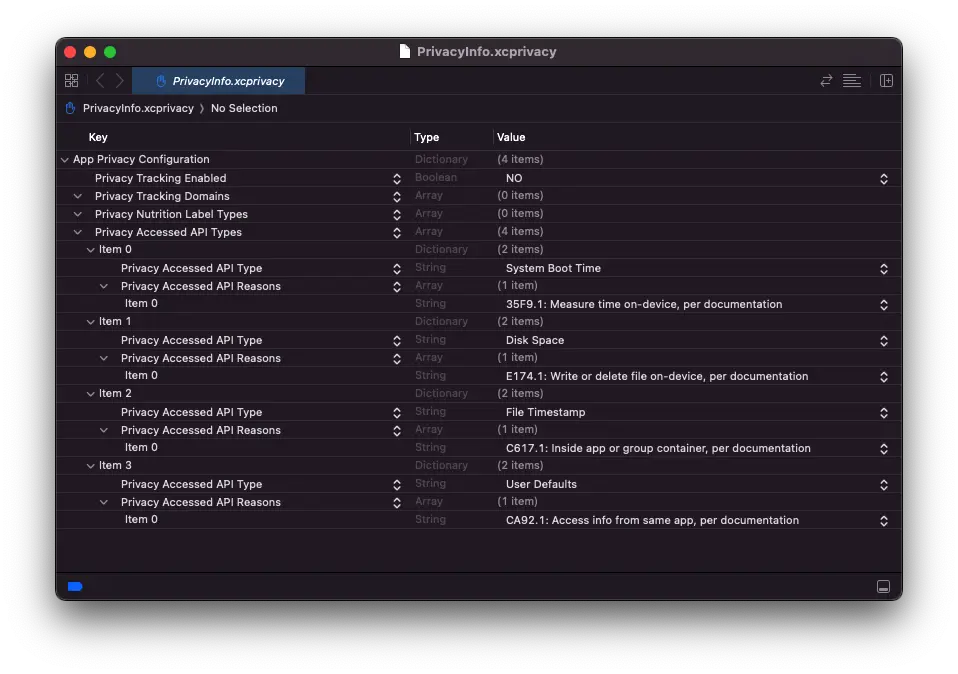This screenshot has width=958, height=674.
Task: Click key stepper beside Disk Space type
Action: click(x=397, y=340)
